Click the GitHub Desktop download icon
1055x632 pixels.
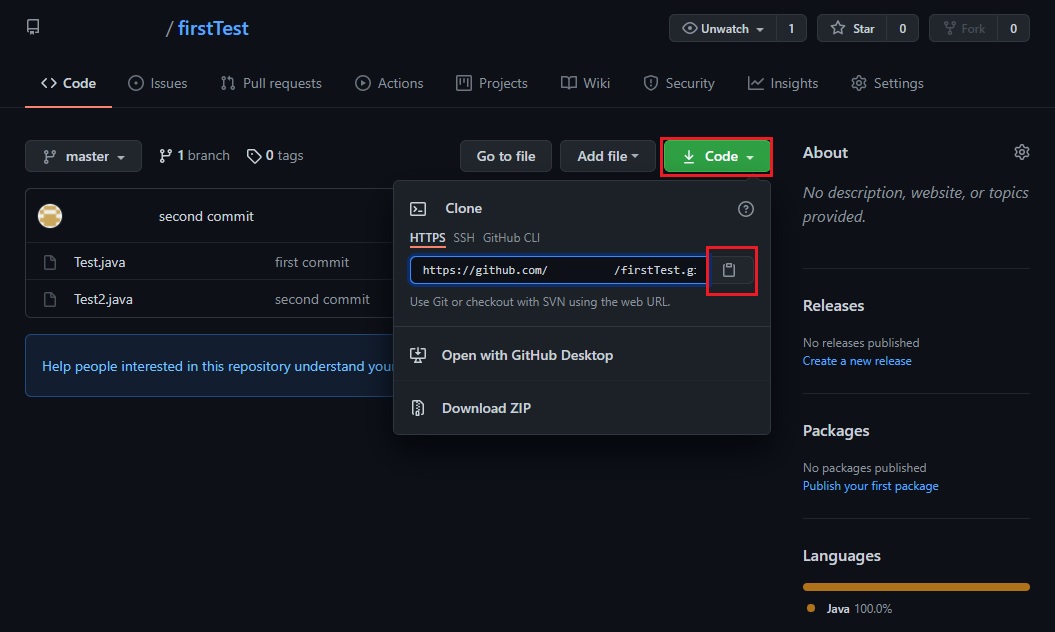pos(418,355)
